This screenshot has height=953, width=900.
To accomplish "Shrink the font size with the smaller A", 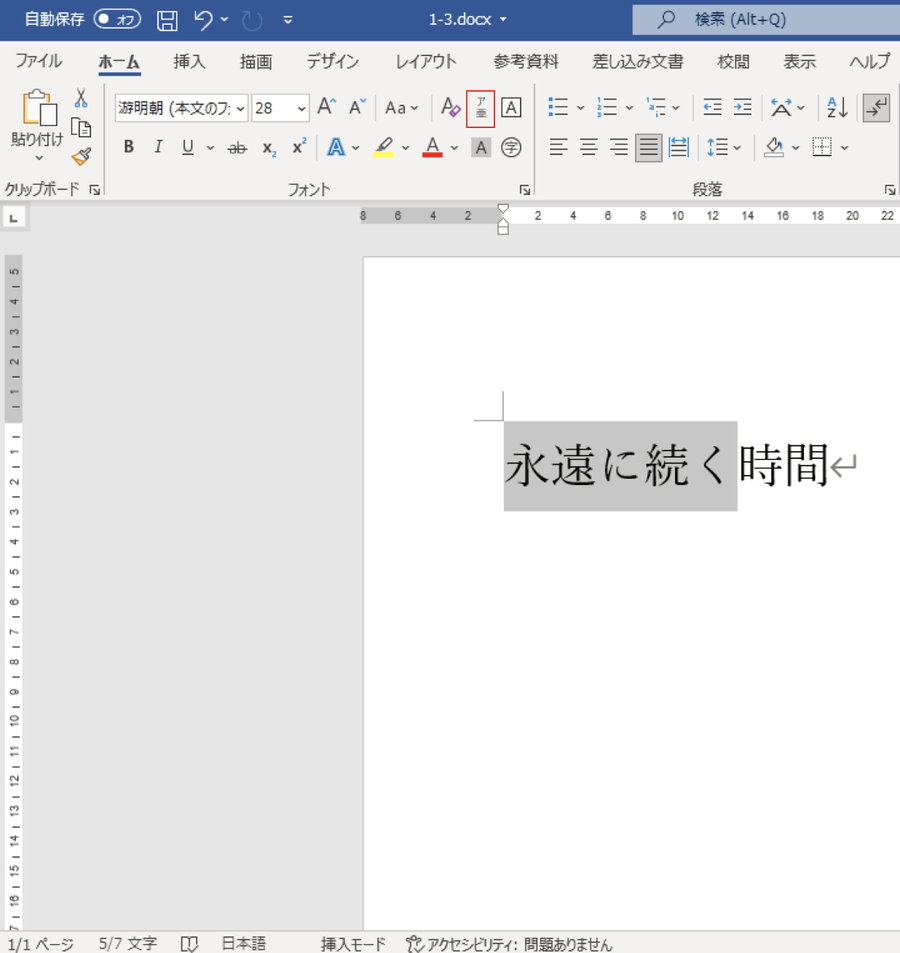I will (x=357, y=108).
